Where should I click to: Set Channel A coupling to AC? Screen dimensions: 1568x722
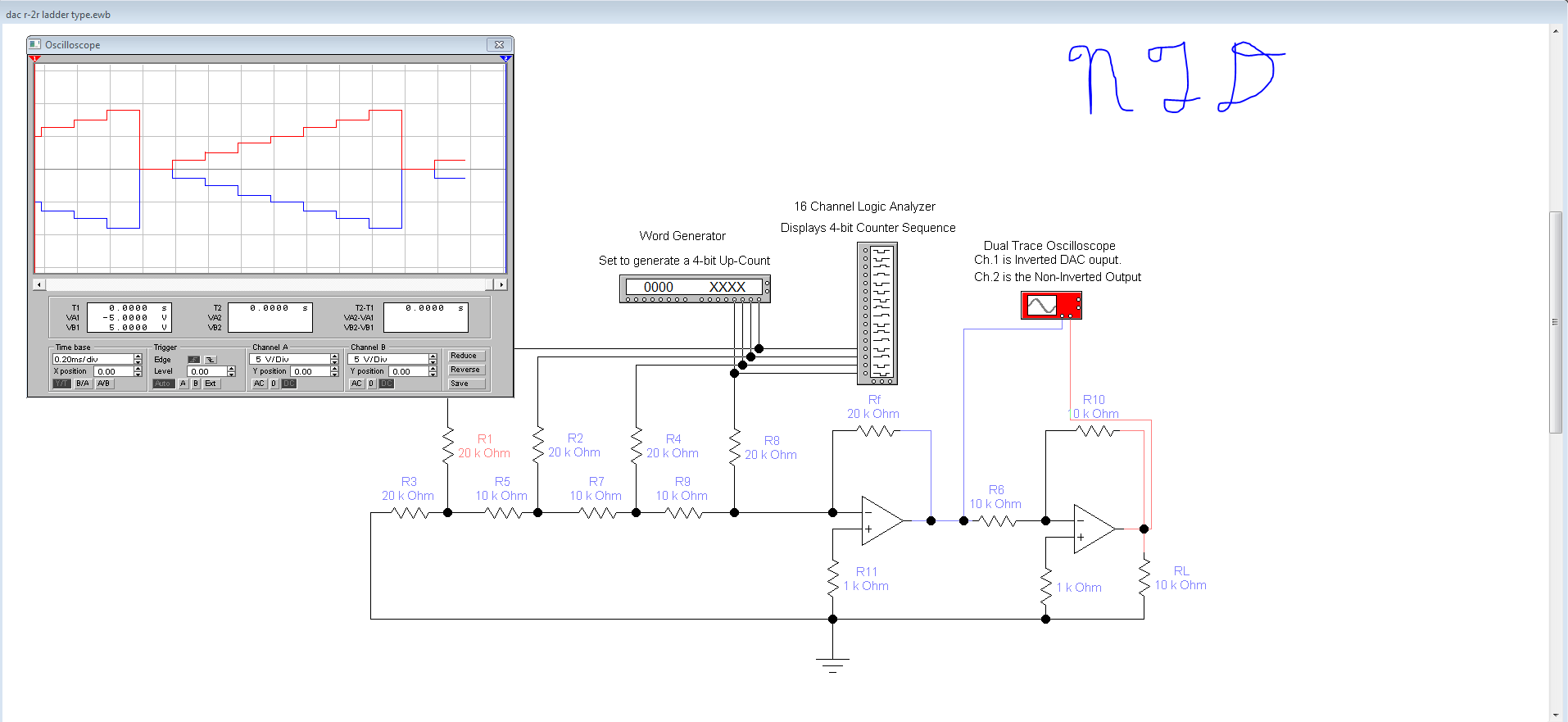click(x=259, y=384)
